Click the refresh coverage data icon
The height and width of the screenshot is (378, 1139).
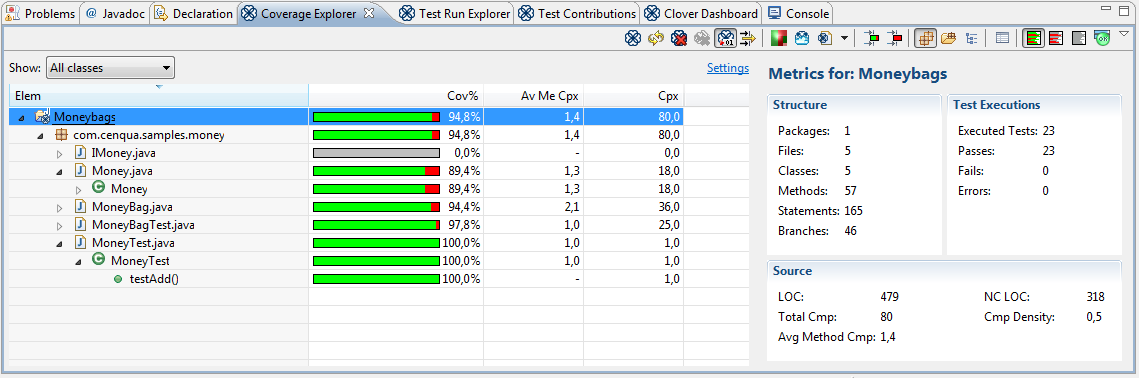(x=656, y=39)
